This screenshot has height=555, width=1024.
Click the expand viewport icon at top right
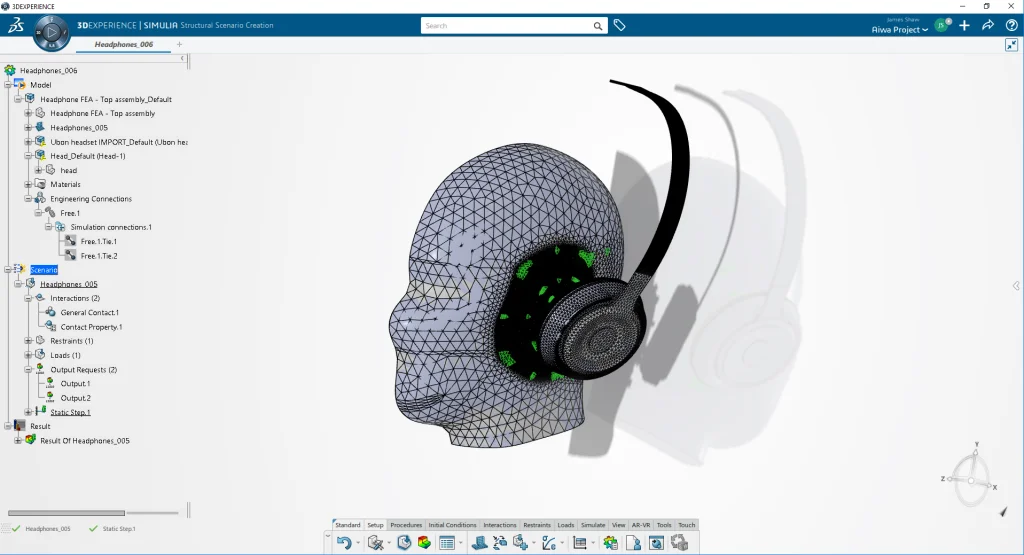pyautogui.click(x=1011, y=45)
